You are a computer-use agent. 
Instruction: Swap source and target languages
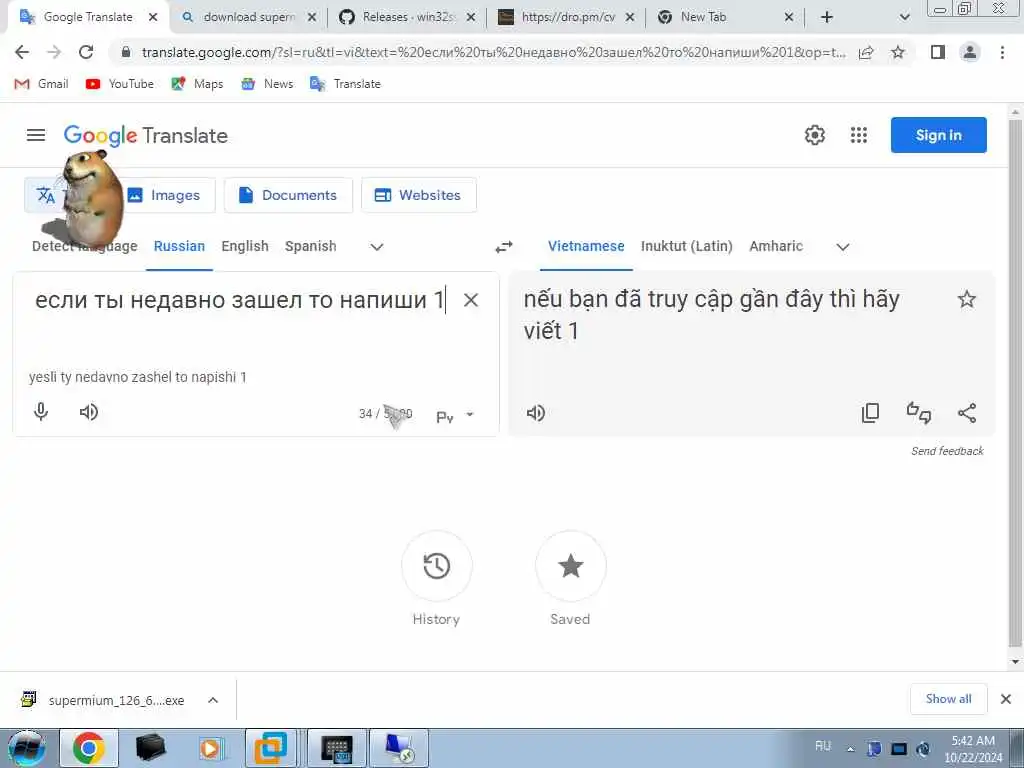(x=504, y=247)
